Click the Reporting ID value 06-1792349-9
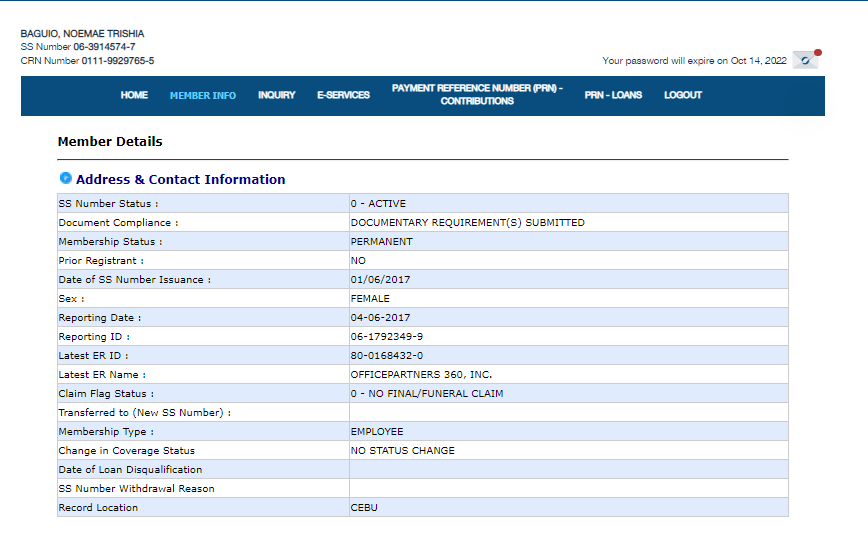This screenshot has height=559, width=868. click(x=386, y=337)
